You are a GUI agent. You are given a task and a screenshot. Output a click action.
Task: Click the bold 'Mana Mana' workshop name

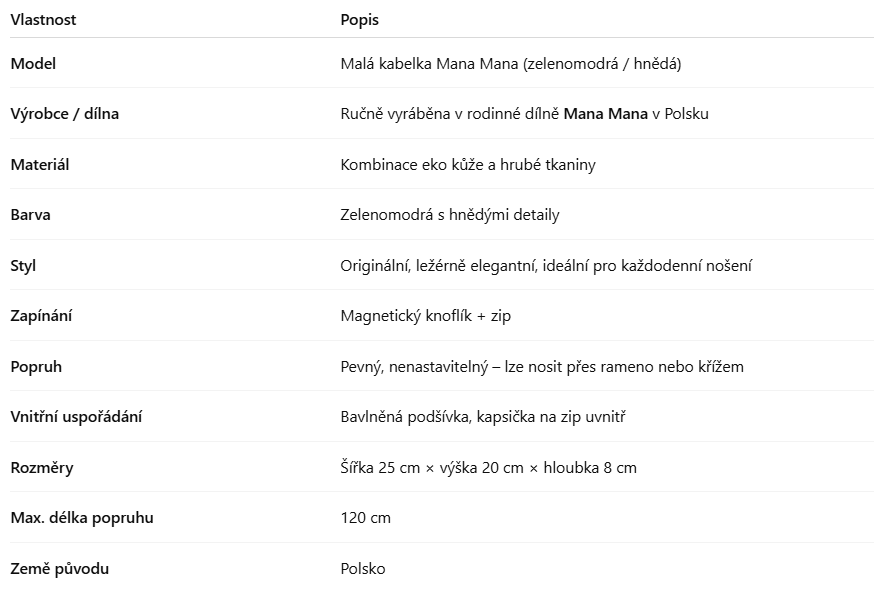tap(605, 114)
